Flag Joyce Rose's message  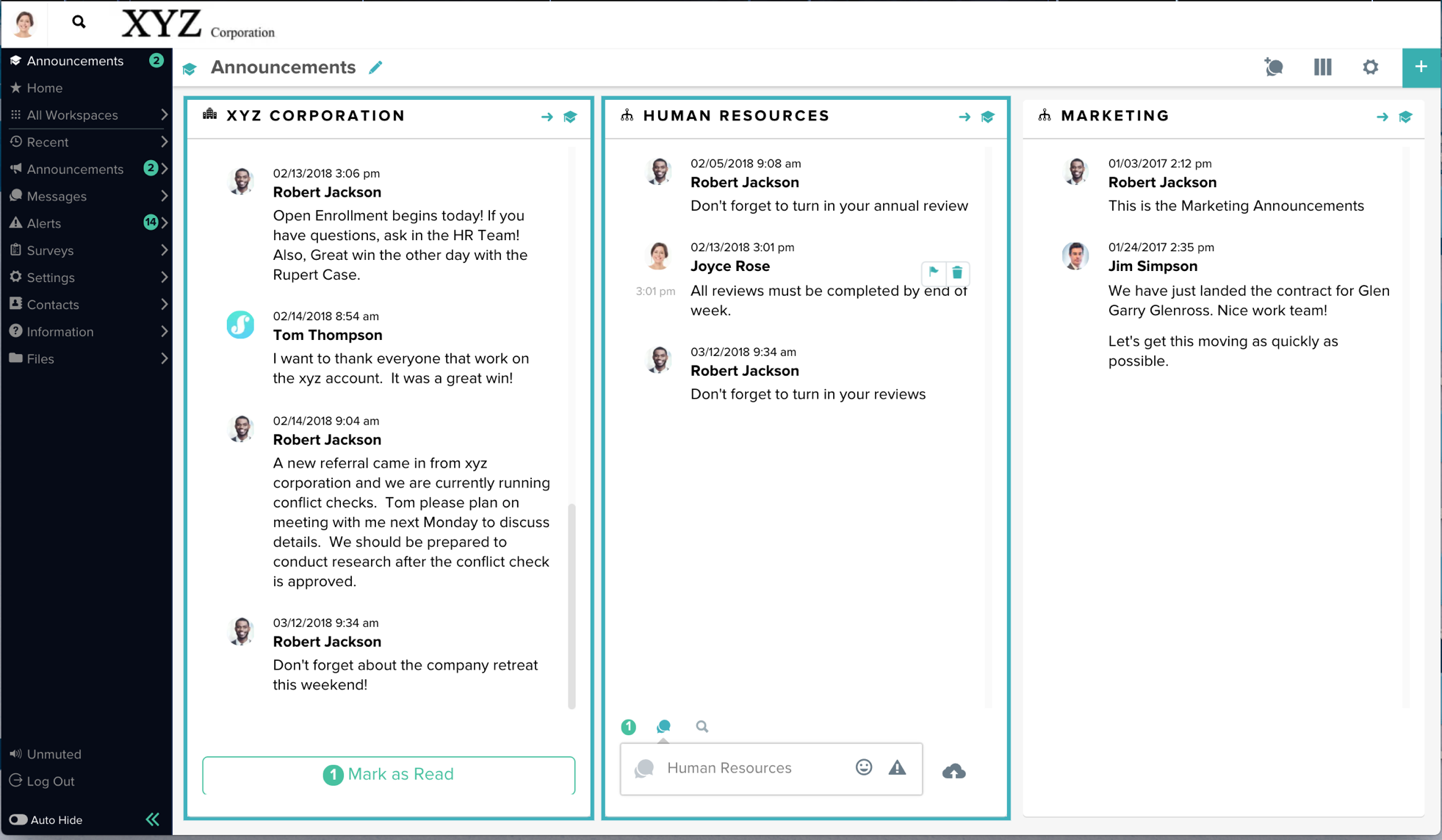click(x=933, y=272)
